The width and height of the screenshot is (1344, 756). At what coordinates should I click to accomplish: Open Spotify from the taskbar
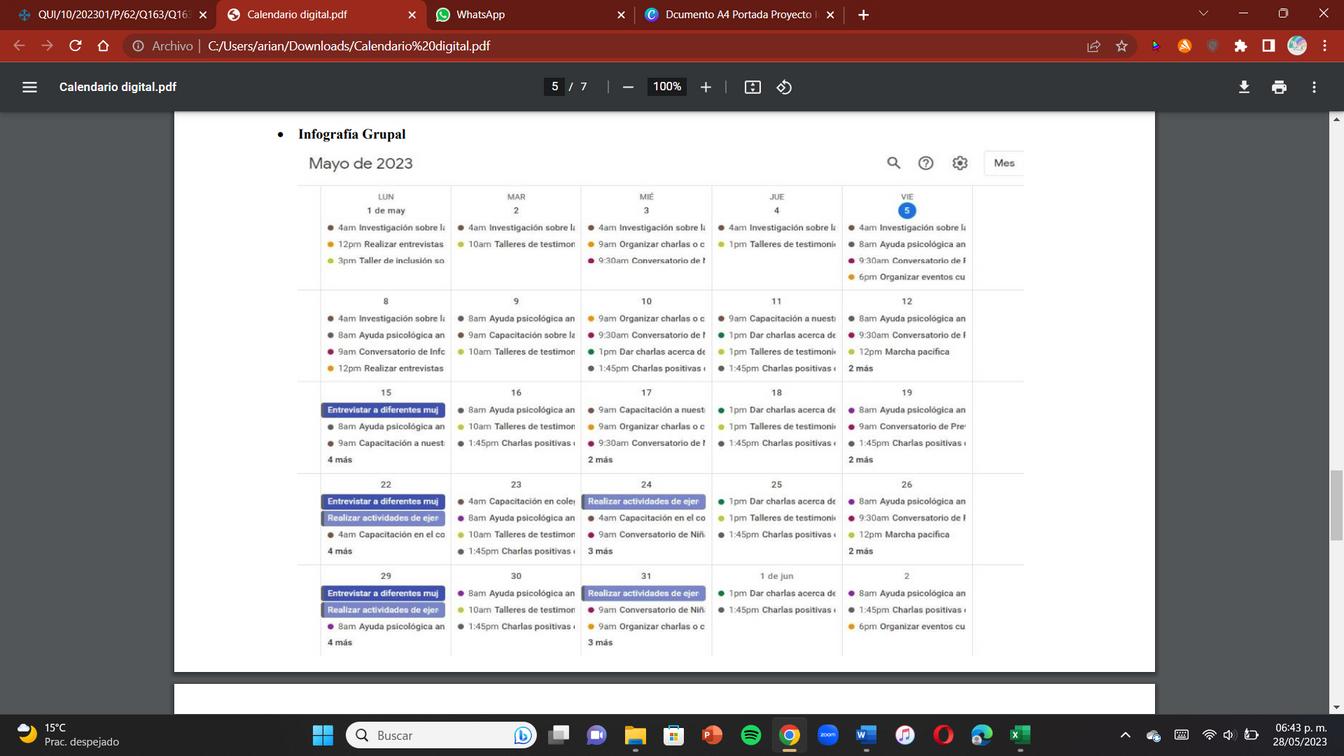pyautogui.click(x=750, y=735)
